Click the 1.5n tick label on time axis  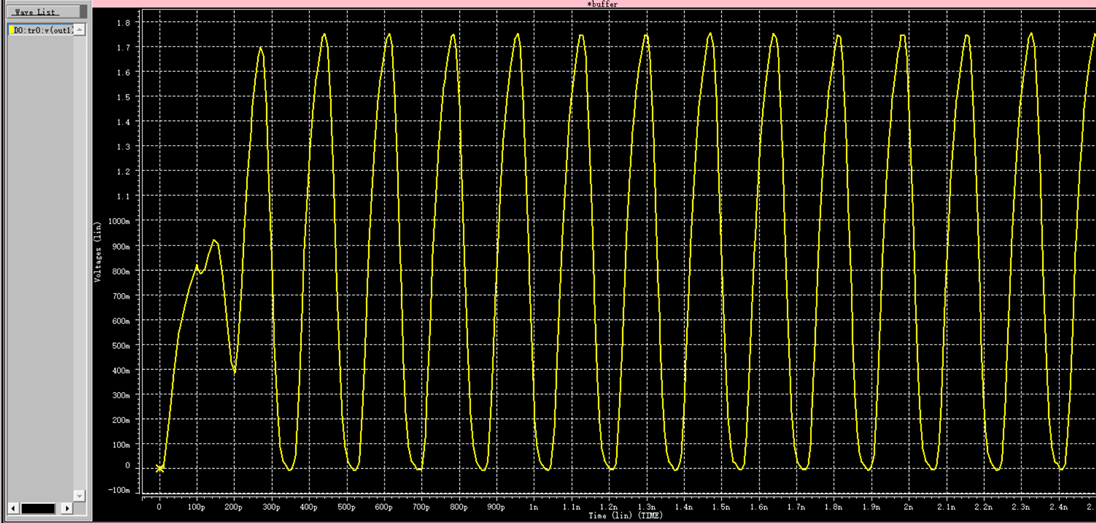721,506
